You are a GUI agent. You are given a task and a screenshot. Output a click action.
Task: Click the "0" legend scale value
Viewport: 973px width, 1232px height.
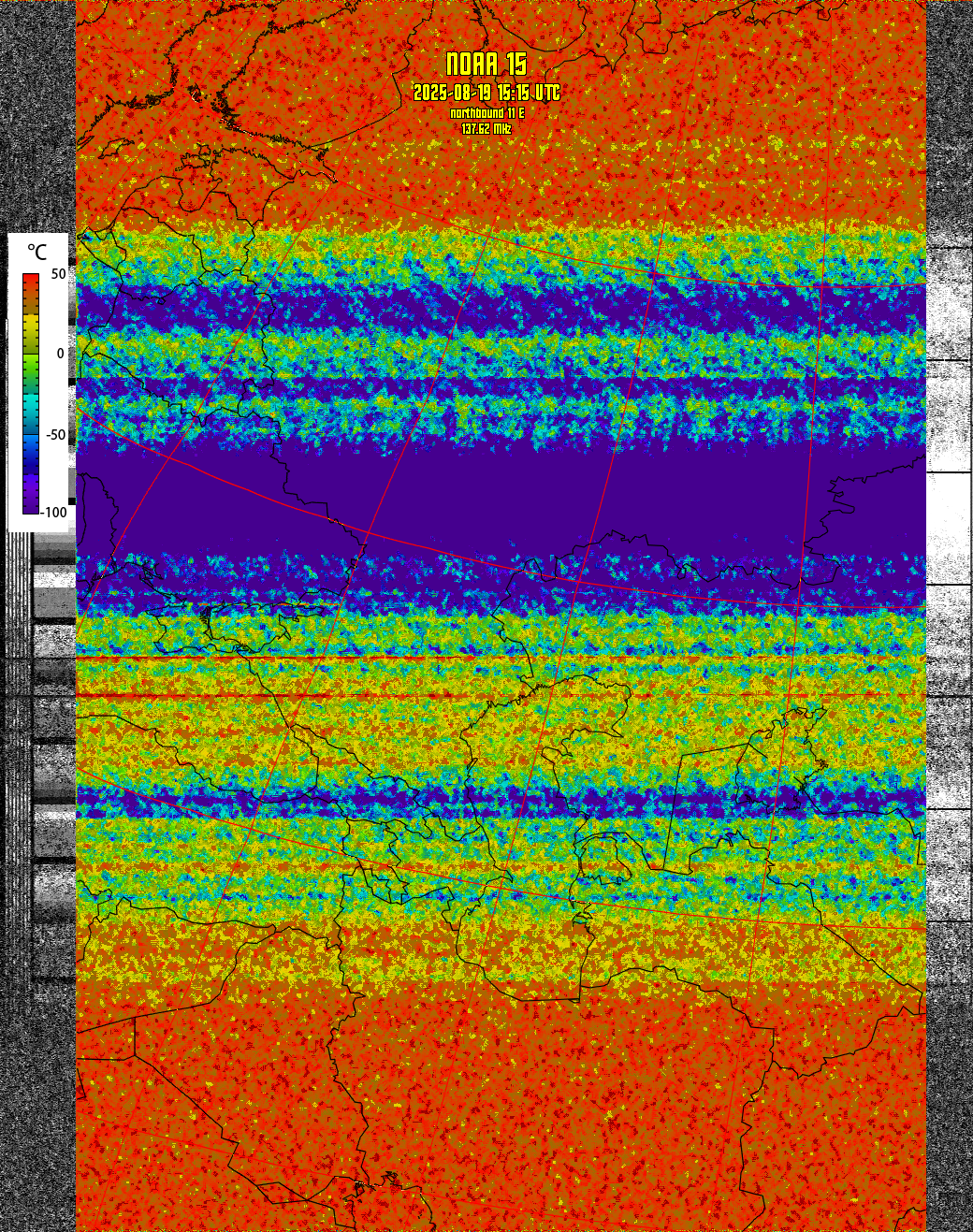click(x=61, y=354)
